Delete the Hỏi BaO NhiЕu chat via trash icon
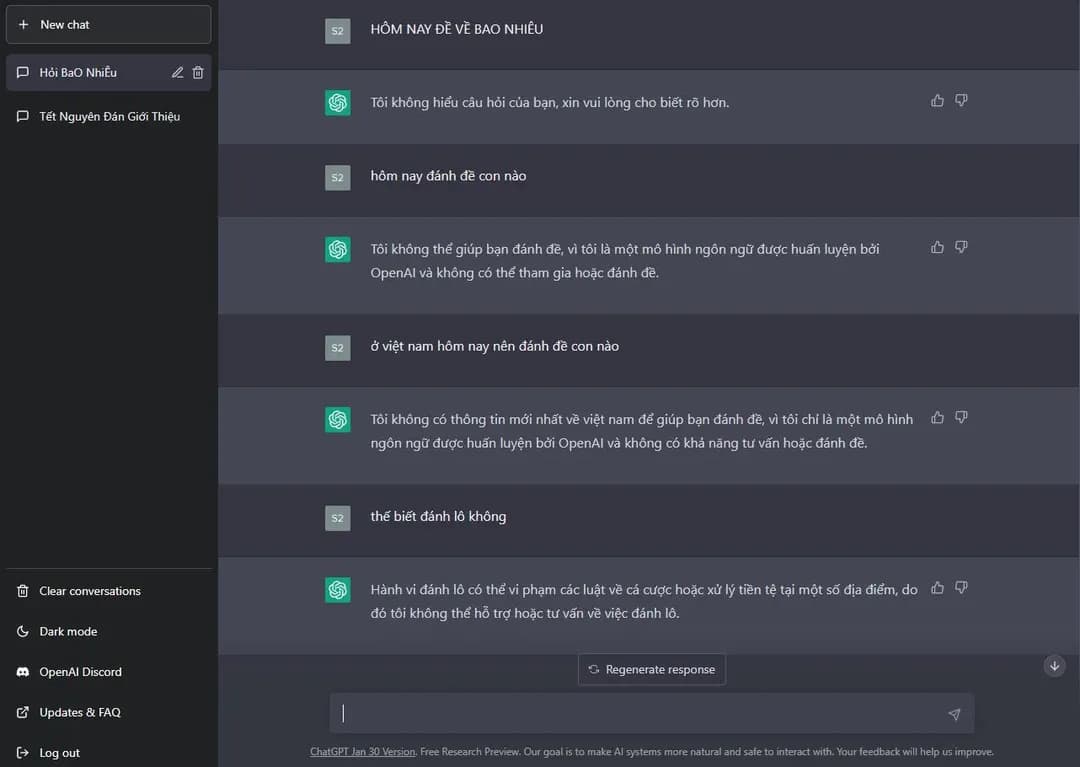Screen dimensions: 1080x767 click(x=198, y=72)
